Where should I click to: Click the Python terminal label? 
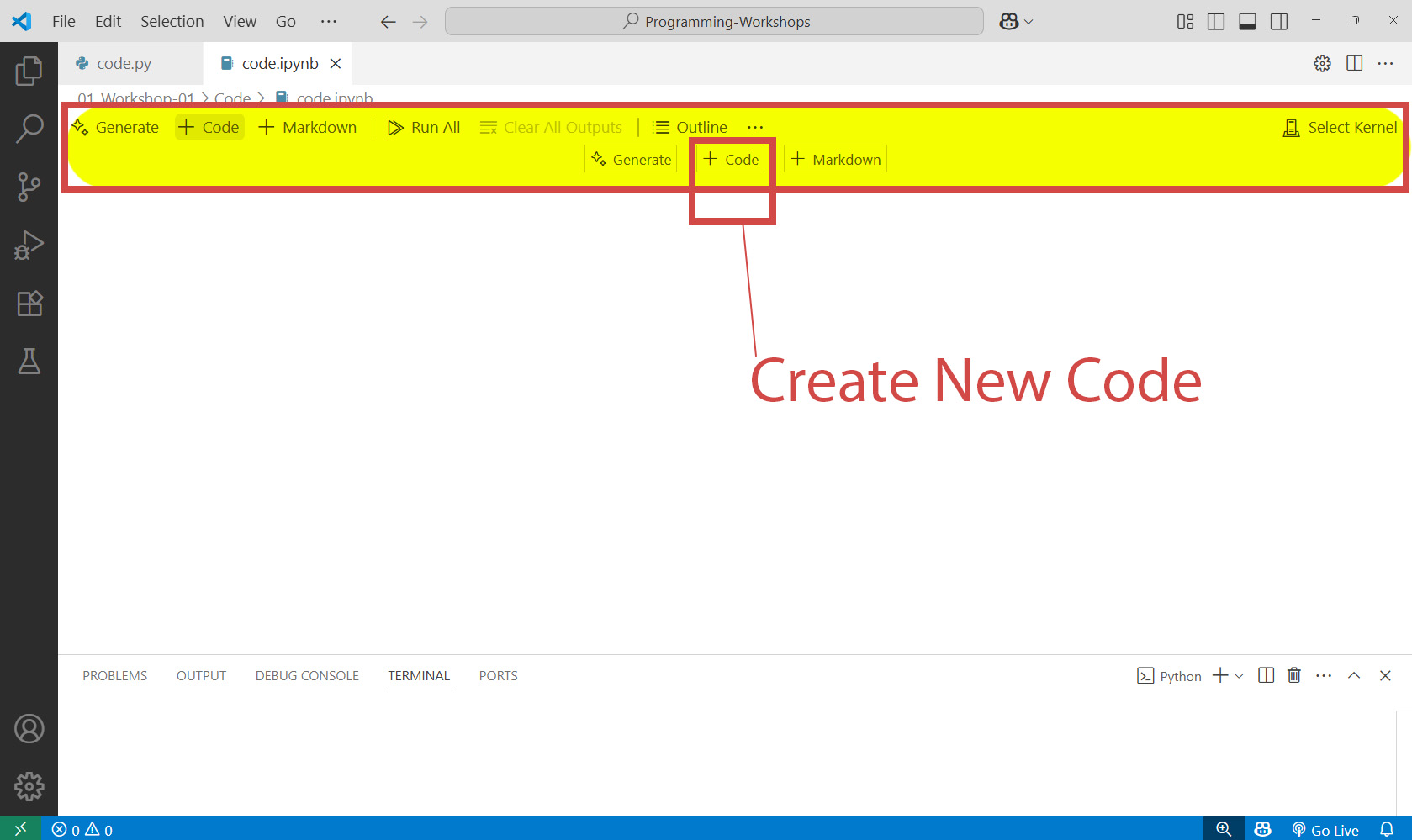point(1169,676)
